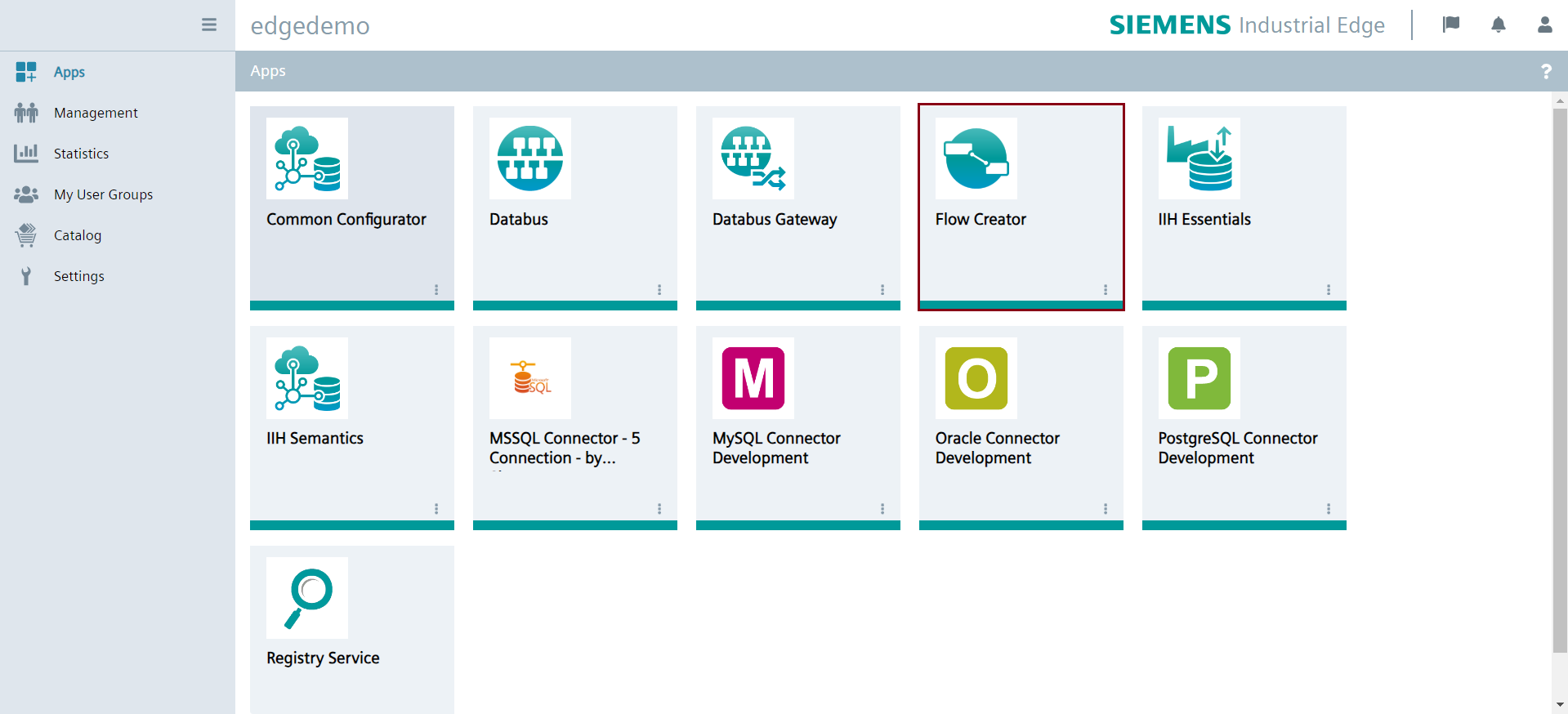The width and height of the screenshot is (1568, 714).
Task: Open the Registry Service magnifier icon
Action: point(306,598)
